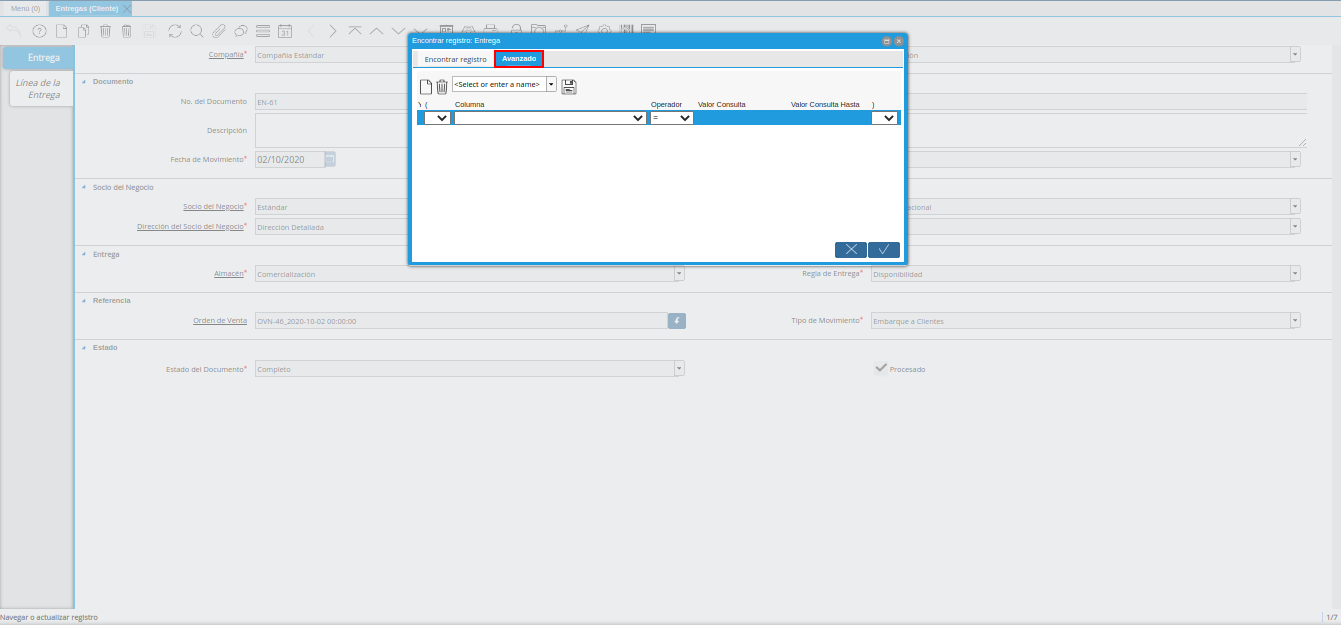Click the 'Navegar o actualizar registro' status text
The height and width of the screenshot is (625, 1341).
pyautogui.click(x=49, y=618)
